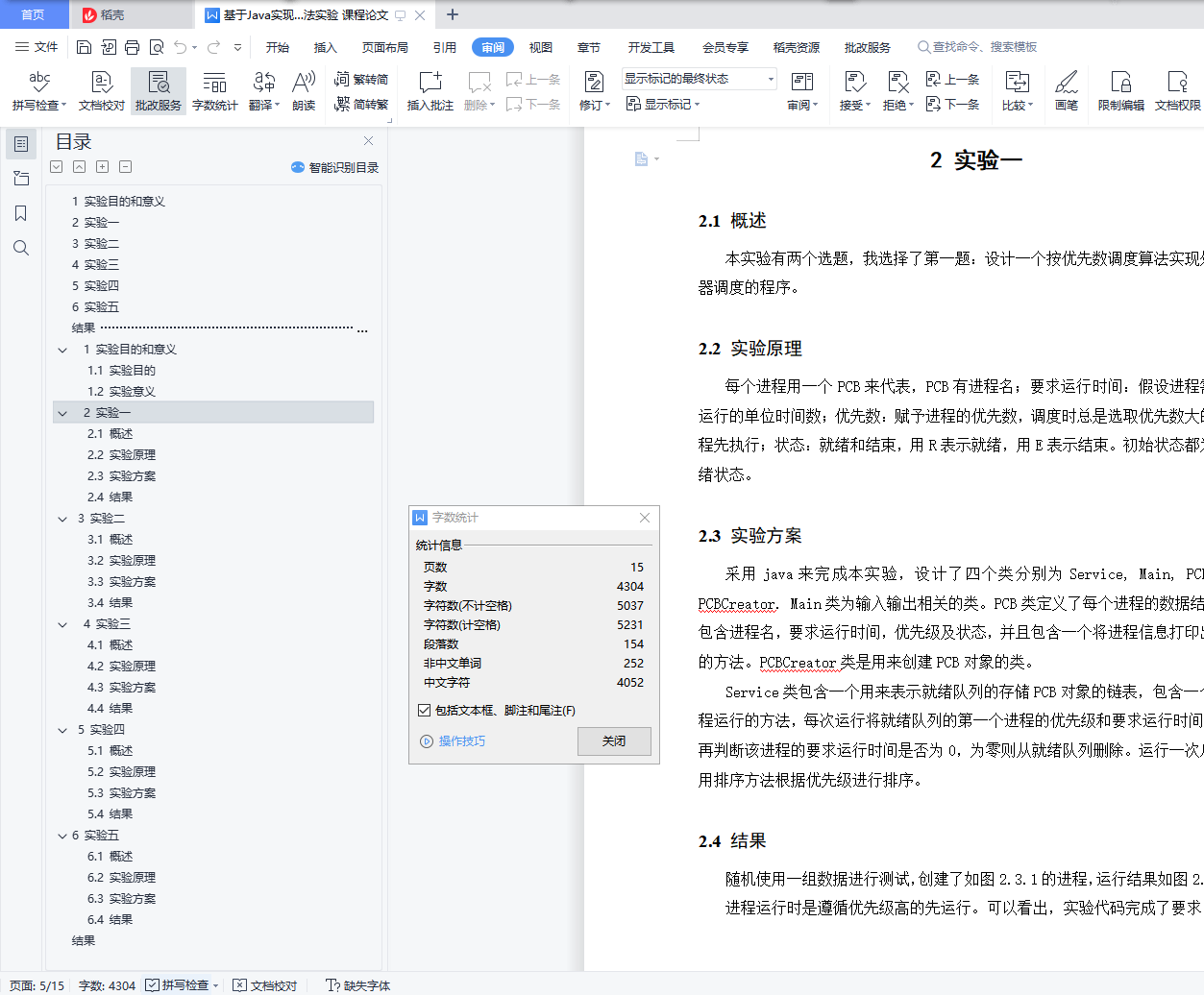Image resolution: width=1204 pixels, height=995 pixels.
Task: Collapse the '5 实验四' tree node
Action: (62, 730)
